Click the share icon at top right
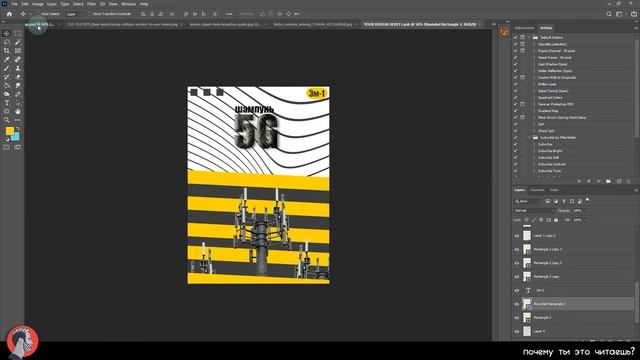The height and width of the screenshot is (360, 640). 633,14
